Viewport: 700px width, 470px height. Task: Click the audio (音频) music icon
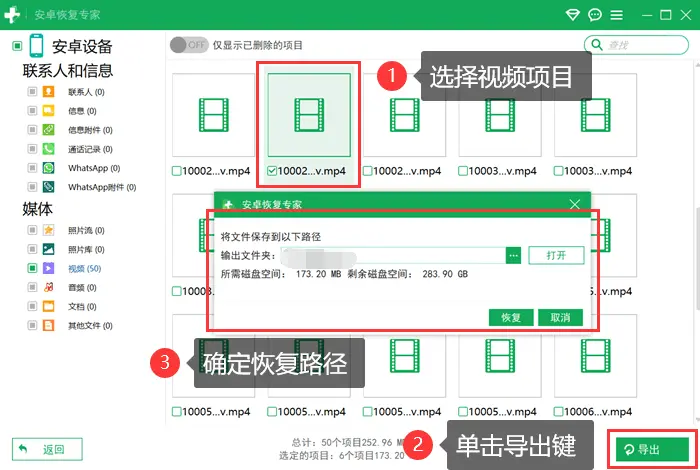[x=48, y=287]
